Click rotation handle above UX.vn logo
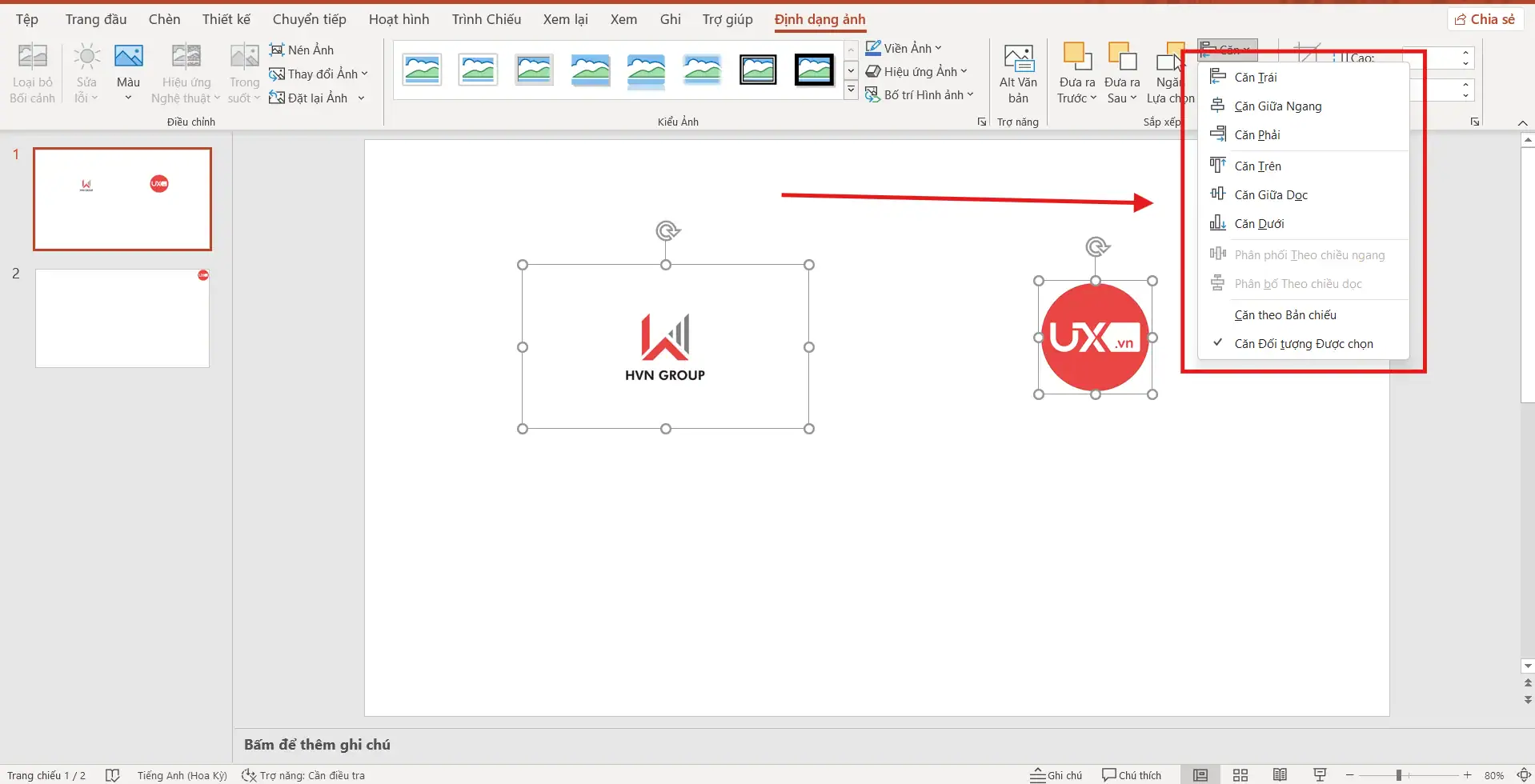The image size is (1535, 784). 1096,246
